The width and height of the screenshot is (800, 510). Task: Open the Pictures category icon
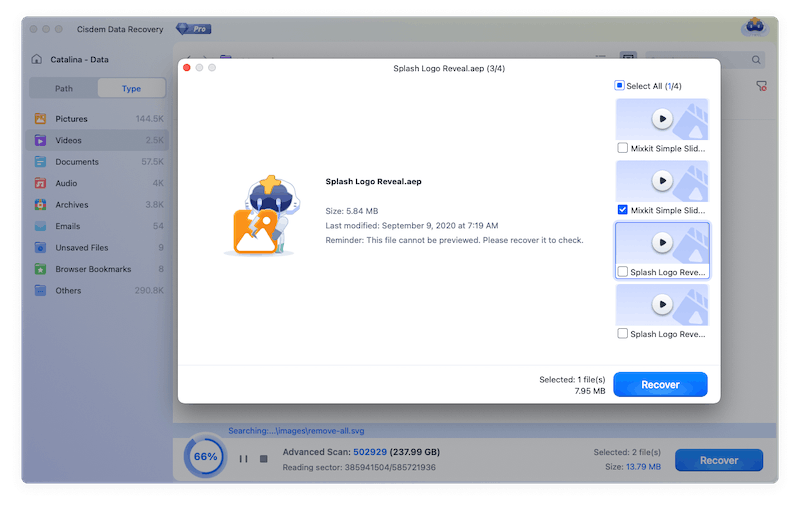coord(40,119)
